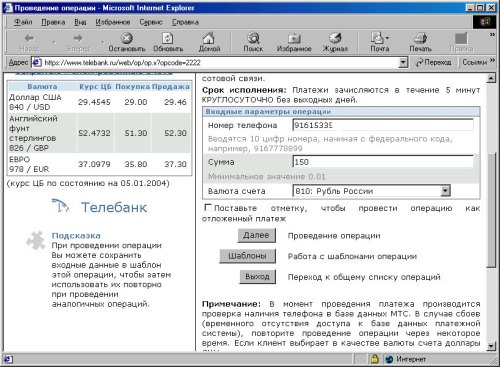500x367 pixels.
Task: Click the Stop (Остановить) toolbar icon
Action: click(x=127, y=38)
